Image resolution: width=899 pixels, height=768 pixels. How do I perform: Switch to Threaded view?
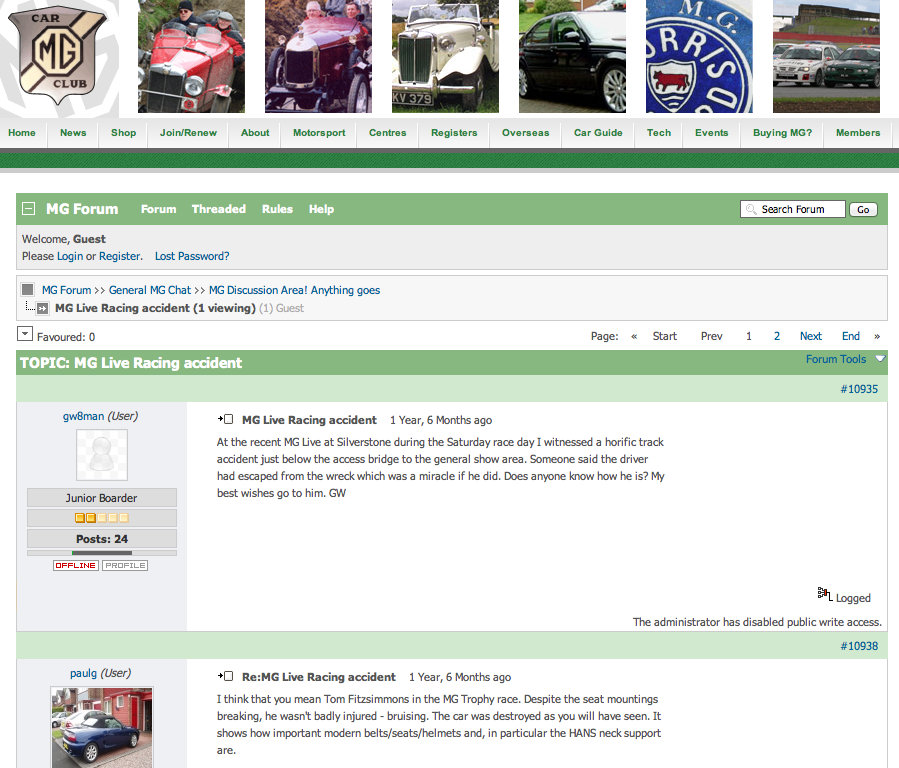tap(219, 209)
